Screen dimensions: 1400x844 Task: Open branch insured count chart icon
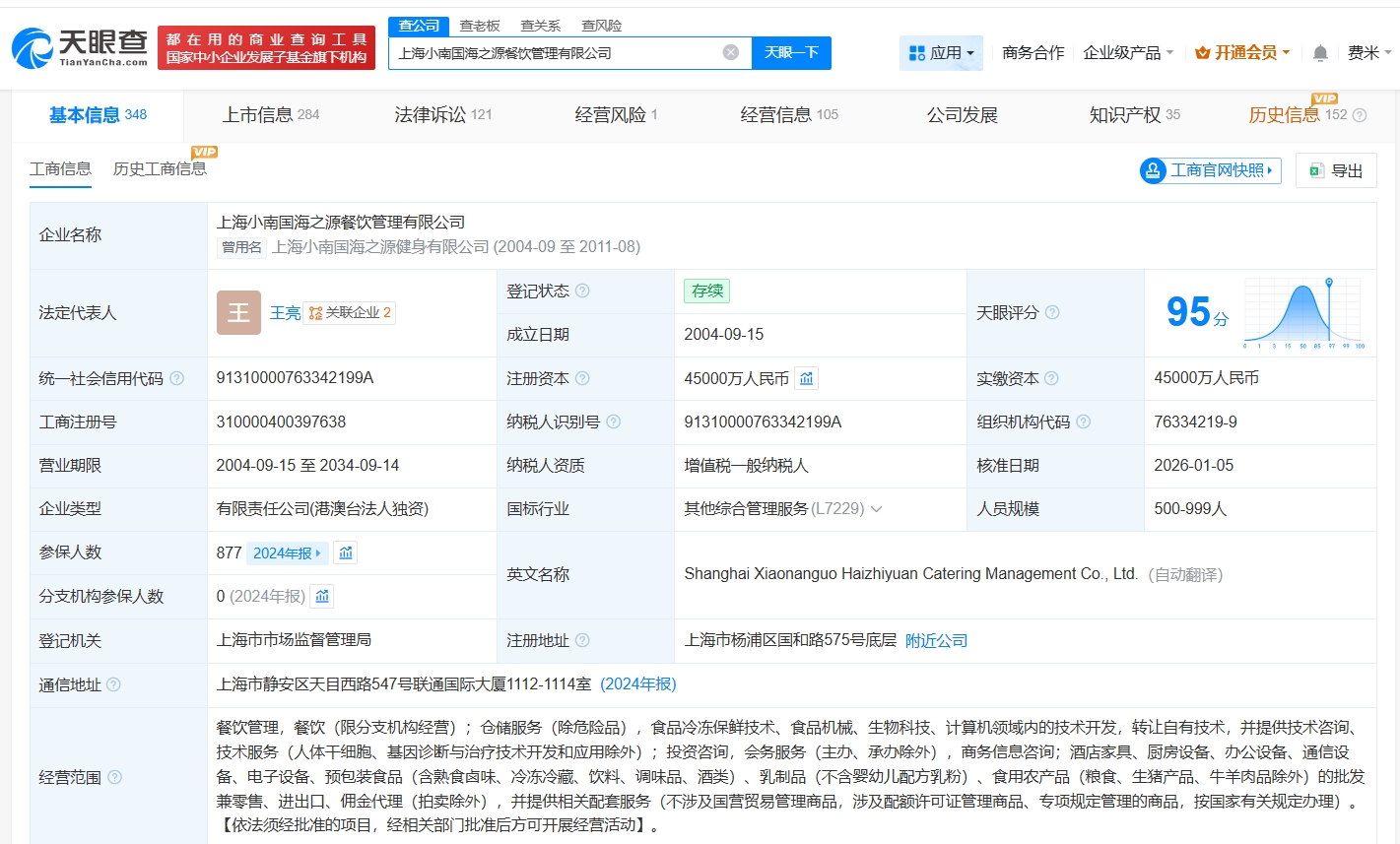[322, 596]
